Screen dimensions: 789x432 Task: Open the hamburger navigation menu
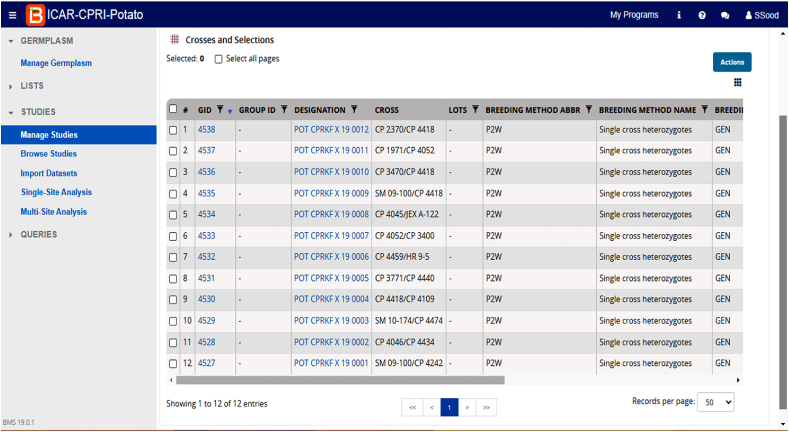click(10, 15)
